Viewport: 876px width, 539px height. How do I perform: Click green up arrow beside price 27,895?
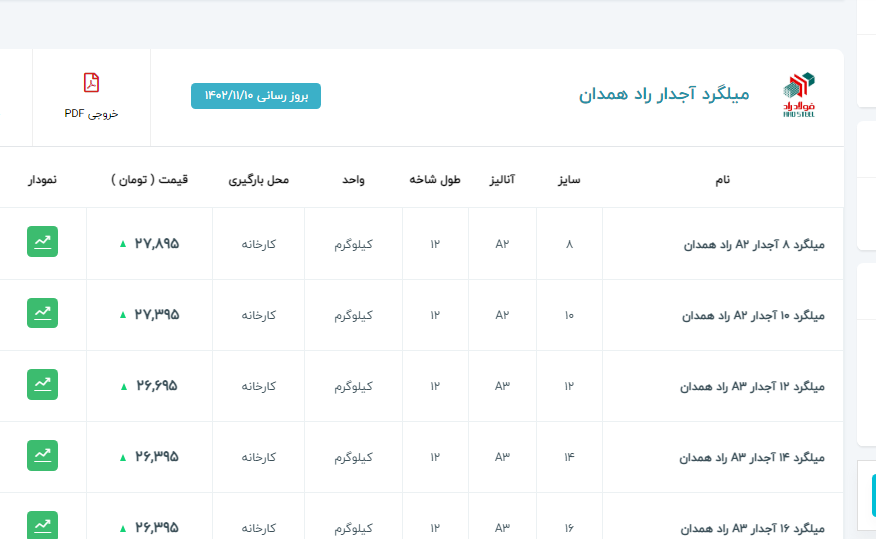pos(123,243)
